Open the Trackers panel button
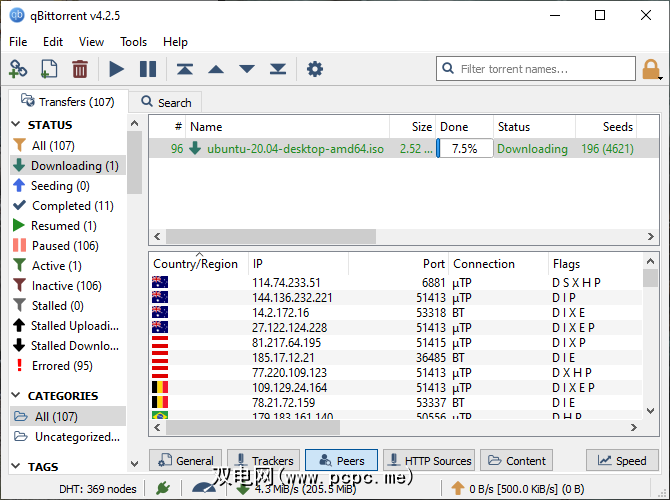 point(263,461)
